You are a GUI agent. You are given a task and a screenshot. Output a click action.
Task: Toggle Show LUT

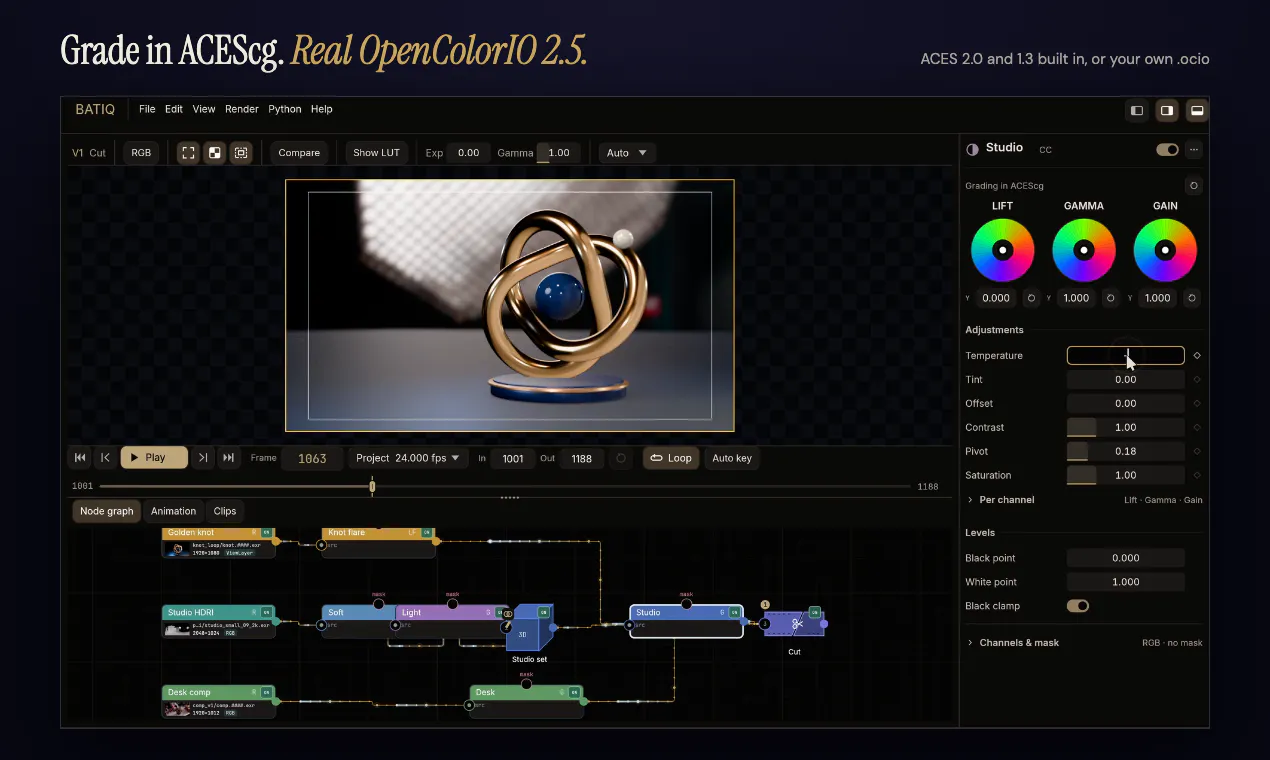click(376, 153)
